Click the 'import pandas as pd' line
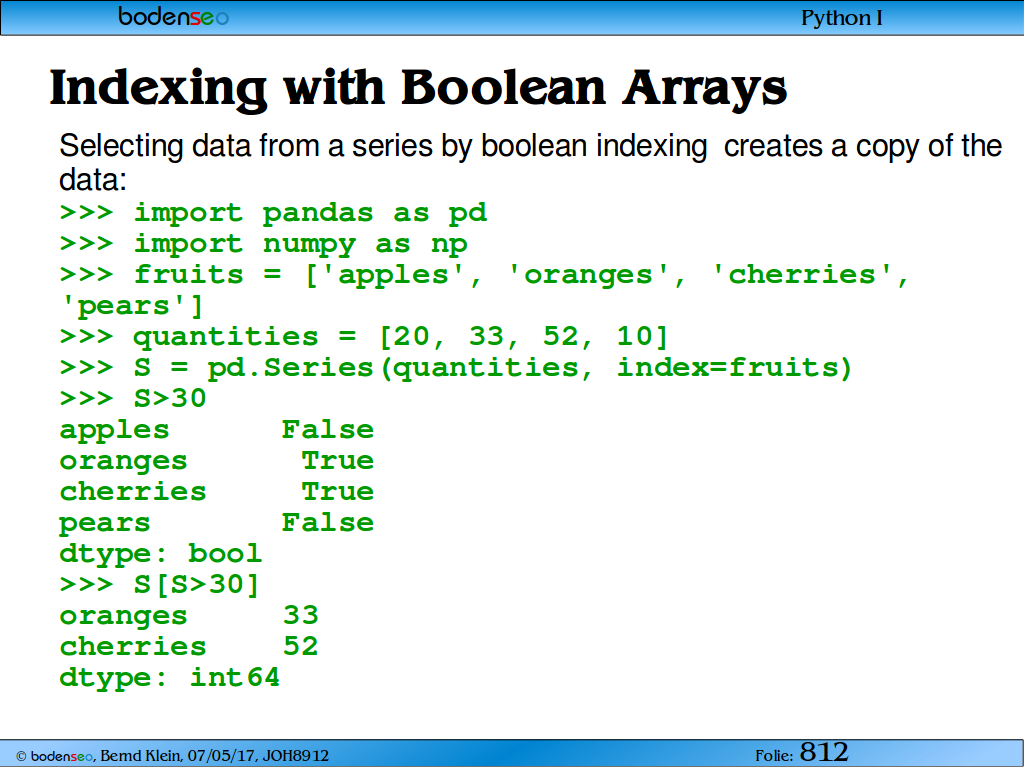Viewport: 1024px width, 768px height. pyautogui.click(x=273, y=213)
